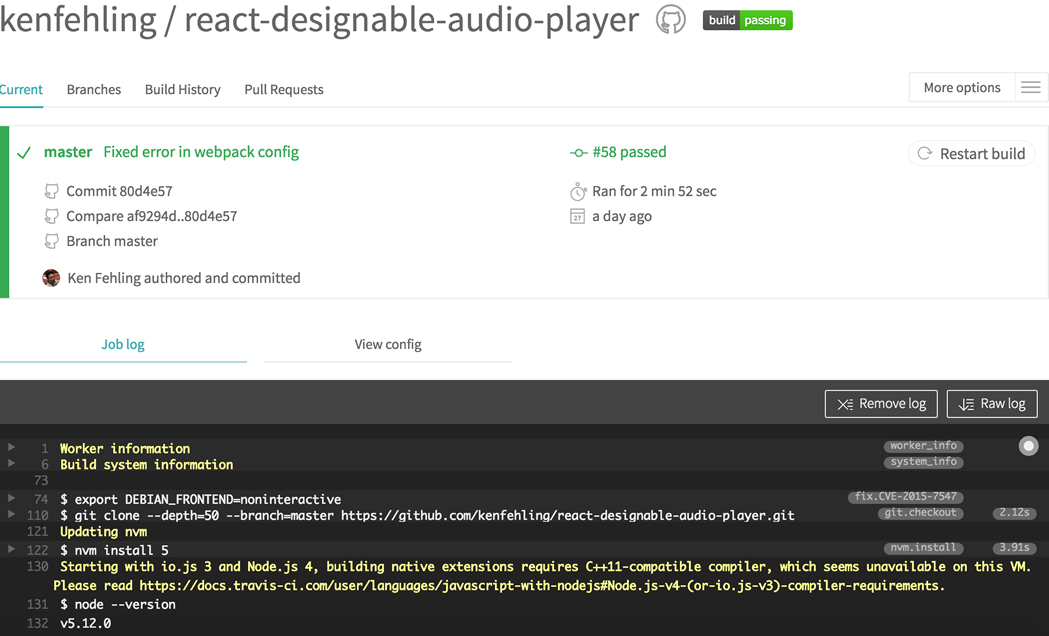Screen dimensions: 1049x636
Task: Switch to the Build History tab
Action: pyautogui.click(x=182, y=89)
